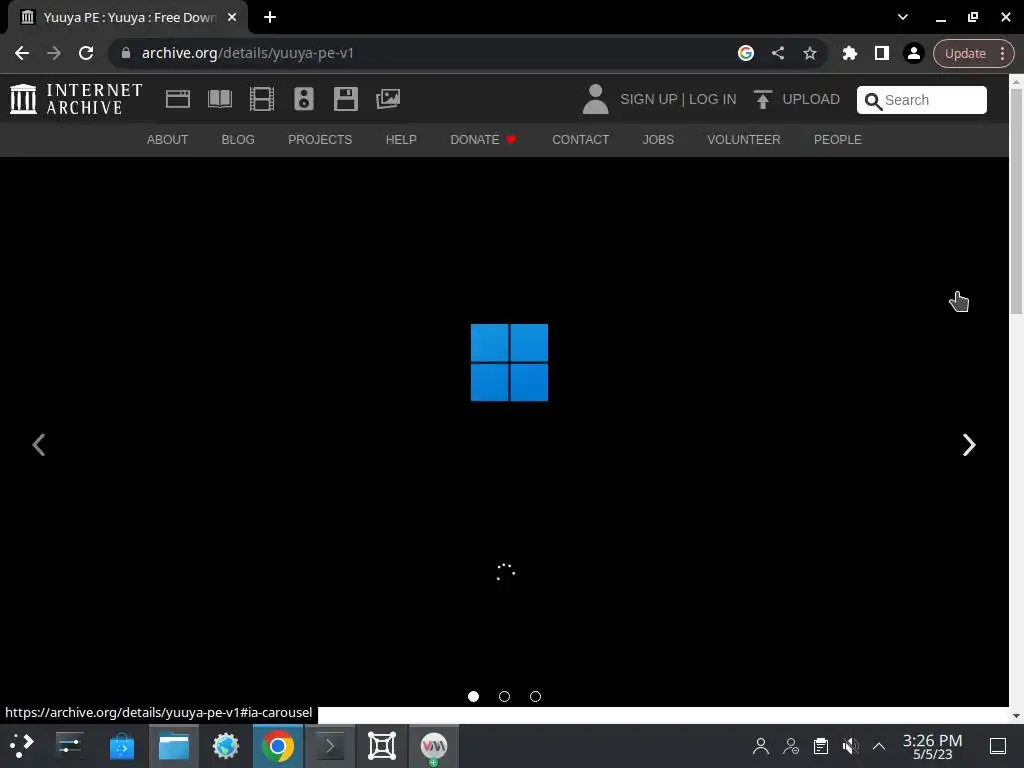Image resolution: width=1024 pixels, height=768 pixels.
Task: Open the VMware taskbar icon
Action: [434, 746]
